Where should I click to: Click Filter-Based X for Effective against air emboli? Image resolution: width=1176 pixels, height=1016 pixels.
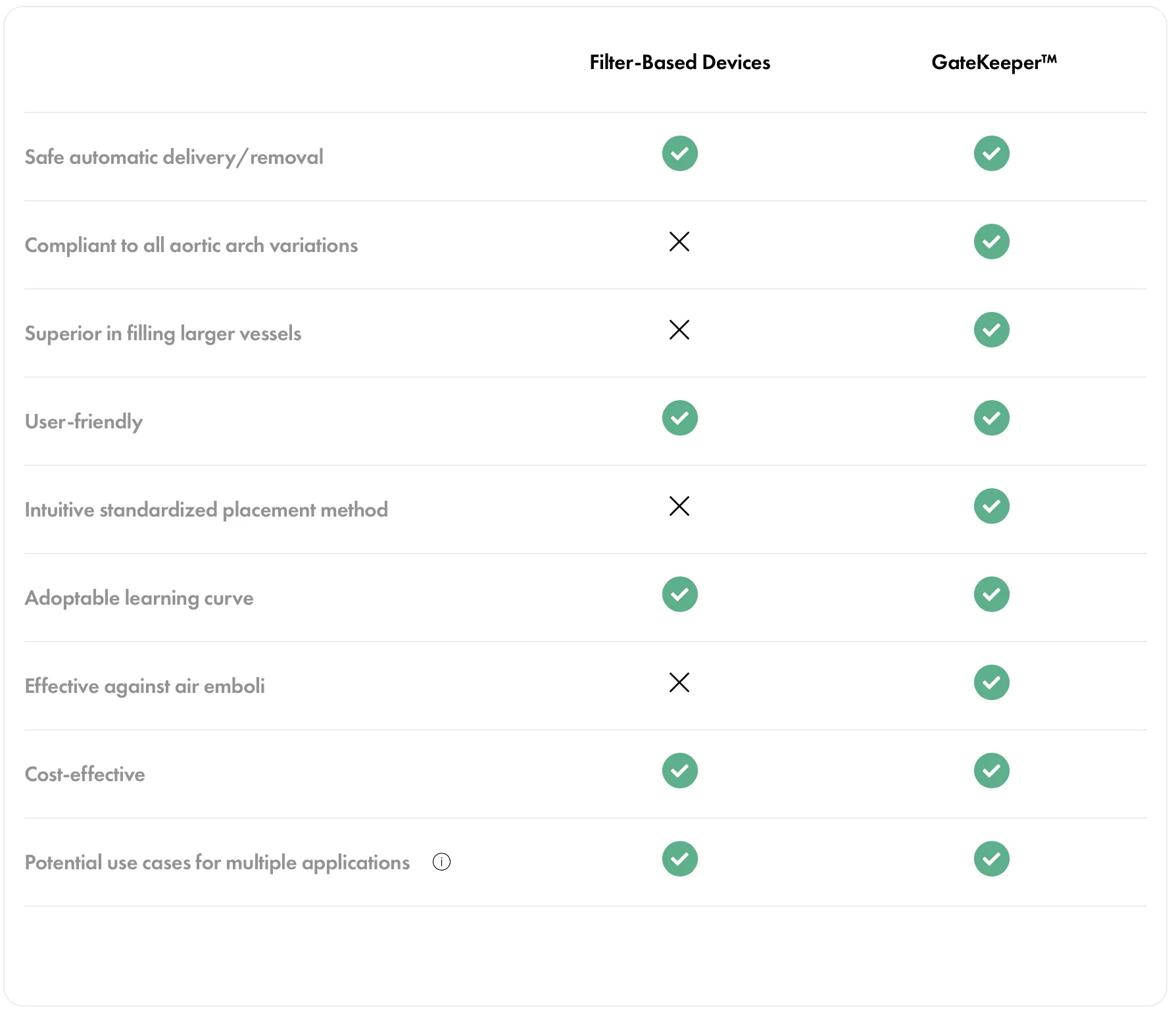[679, 682]
